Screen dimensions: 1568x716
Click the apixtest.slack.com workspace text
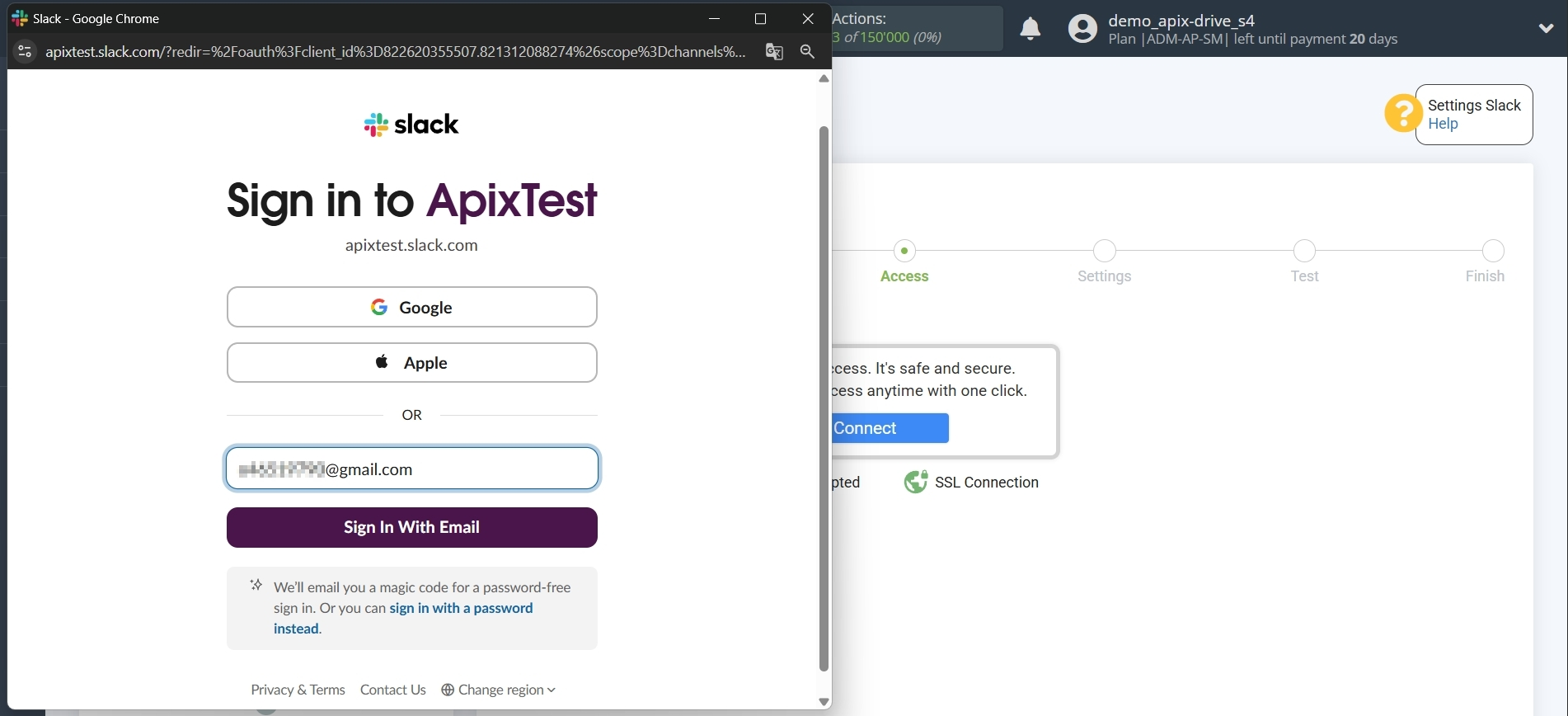411,245
